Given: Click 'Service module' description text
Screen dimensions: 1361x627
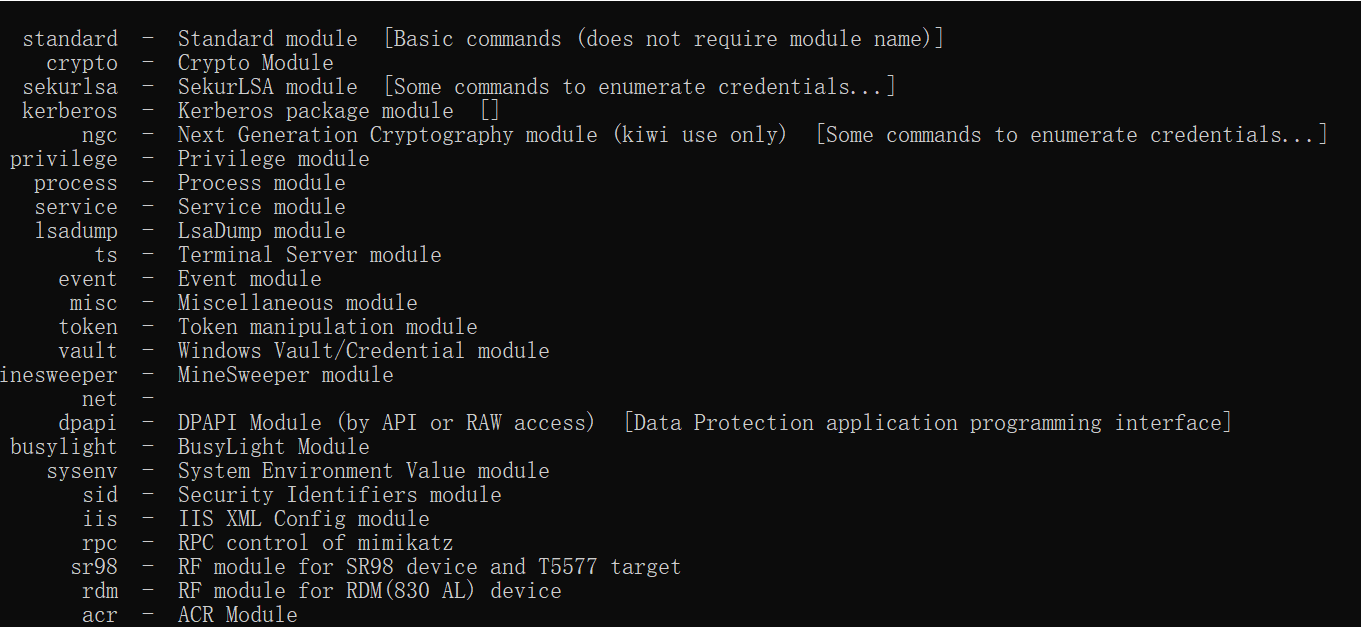Looking at the screenshot, I should [x=262, y=207].
